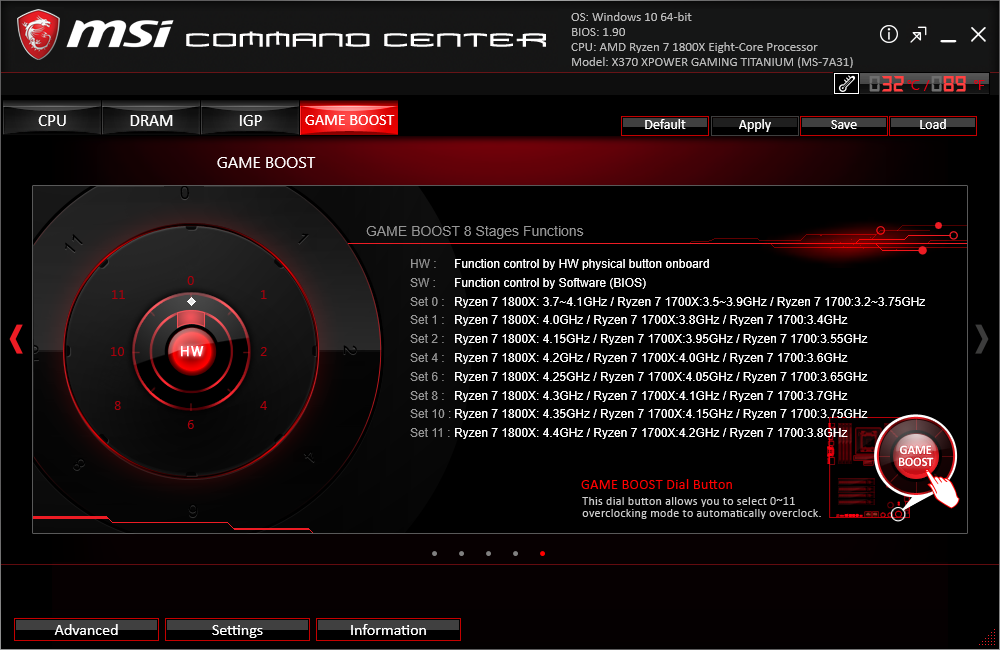The height and width of the screenshot is (650, 1000).
Task: Jump to the third page indicator dot
Action: pos(489,554)
